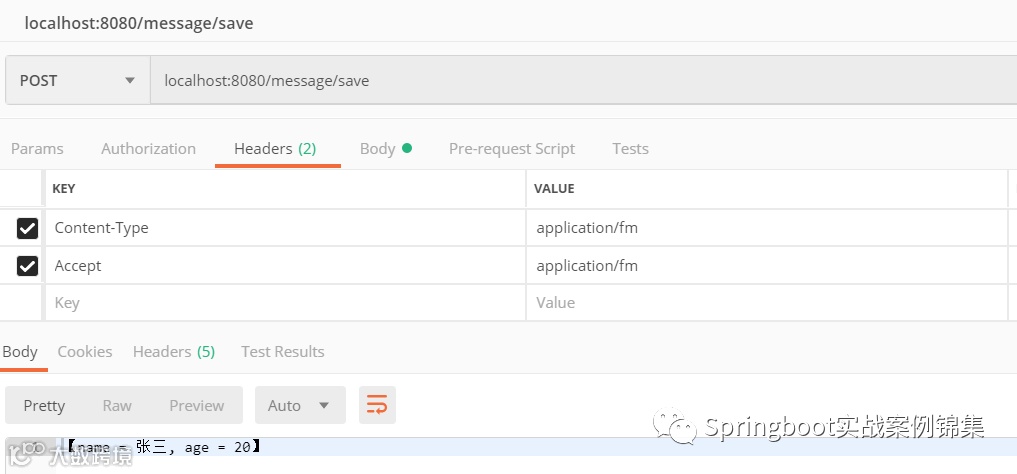Open the Tests tab
This screenshot has height=474, width=1017.
click(x=630, y=148)
